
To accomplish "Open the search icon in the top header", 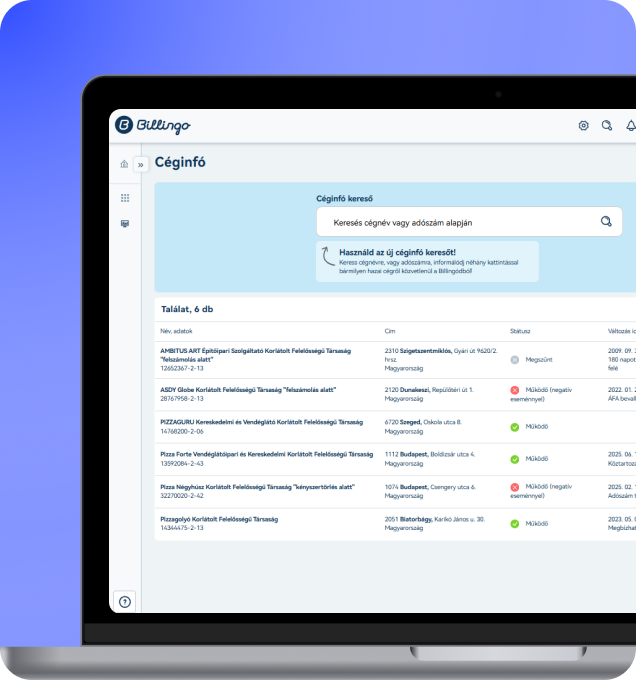I will [x=607, y=125].
